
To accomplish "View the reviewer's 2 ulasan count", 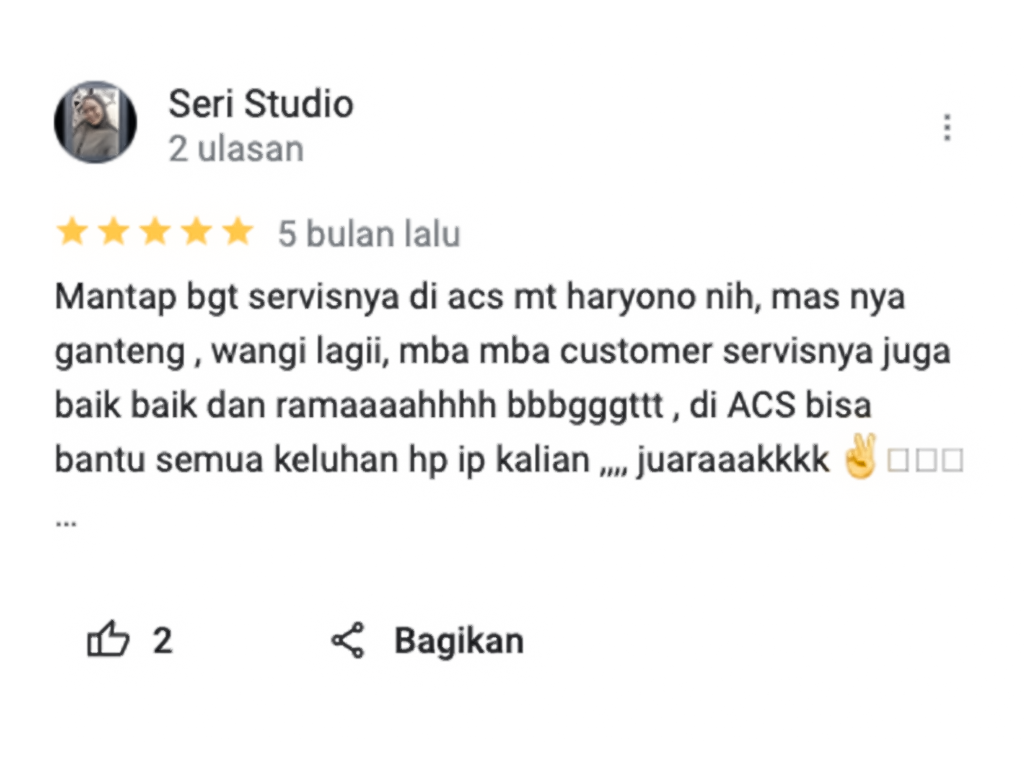I will 236,149.
